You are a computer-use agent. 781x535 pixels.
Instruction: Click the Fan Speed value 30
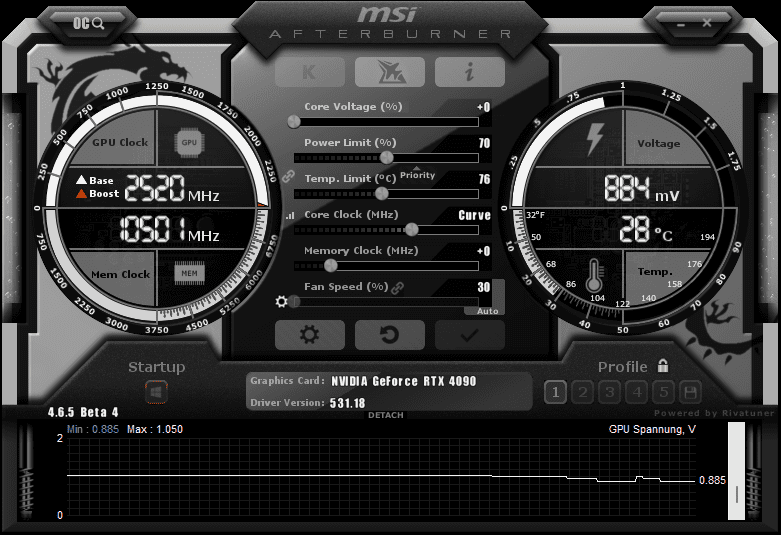click(484, 287)
